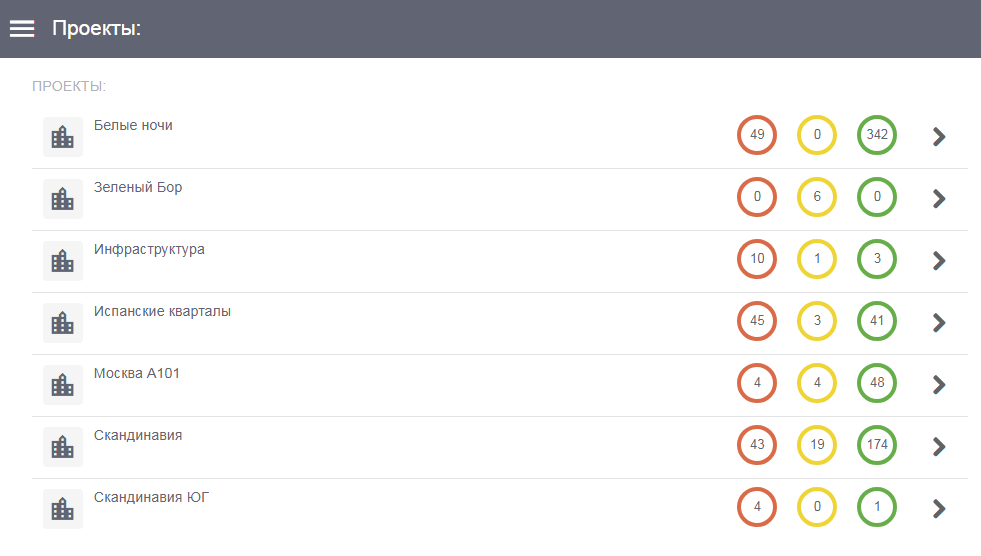Expand the Зеленый Бор row arrow
Viewport: 981px width, 556px height.
pyautogui.click(x=938, y=198)
